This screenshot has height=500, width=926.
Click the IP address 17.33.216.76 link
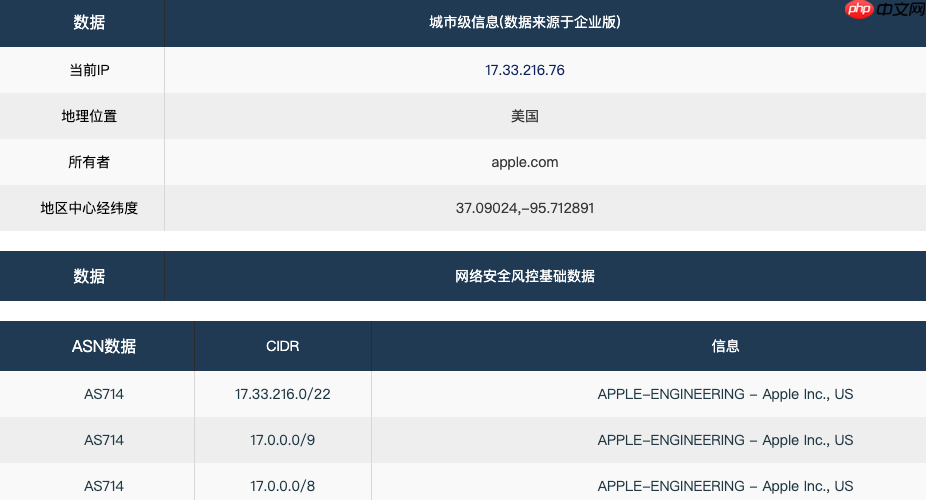pyautogui.click(x=524, y=70)
